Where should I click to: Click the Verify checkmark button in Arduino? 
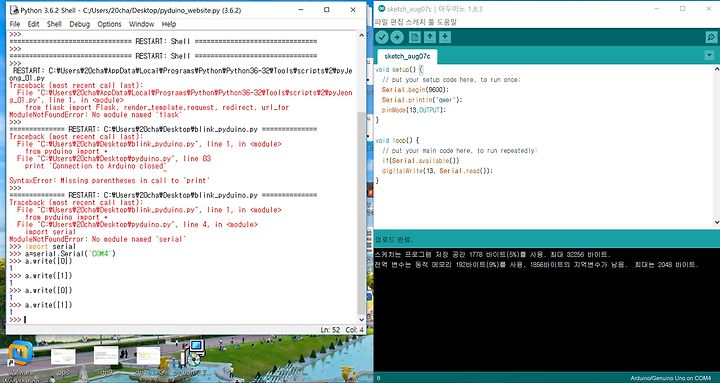click(x=382, y=37)
